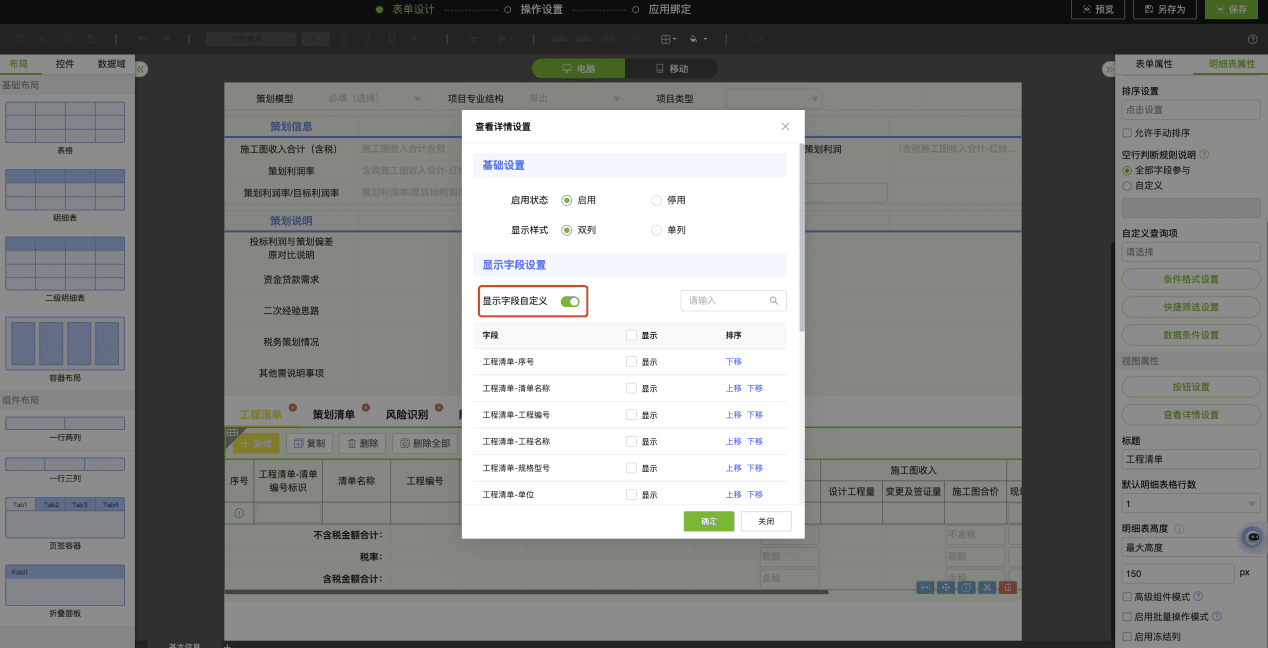1268x648 pixels.
Task: Open the 项目类型 dropdown
Action: coord(774,99)
